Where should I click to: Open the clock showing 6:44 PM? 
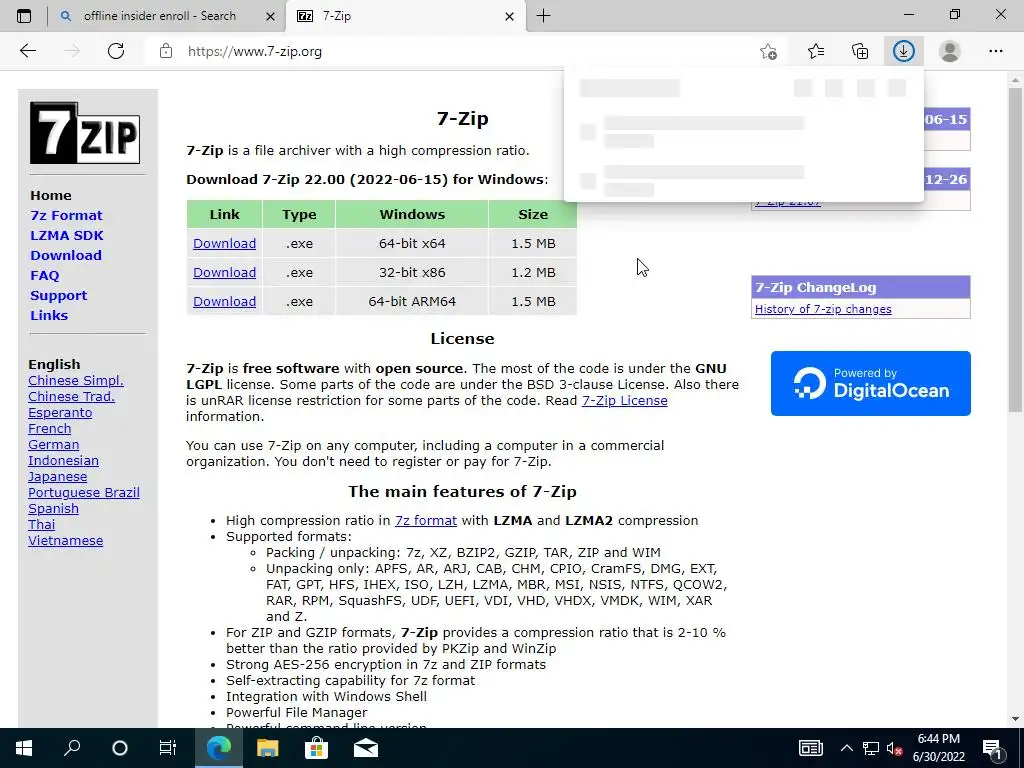coord(938,748)
